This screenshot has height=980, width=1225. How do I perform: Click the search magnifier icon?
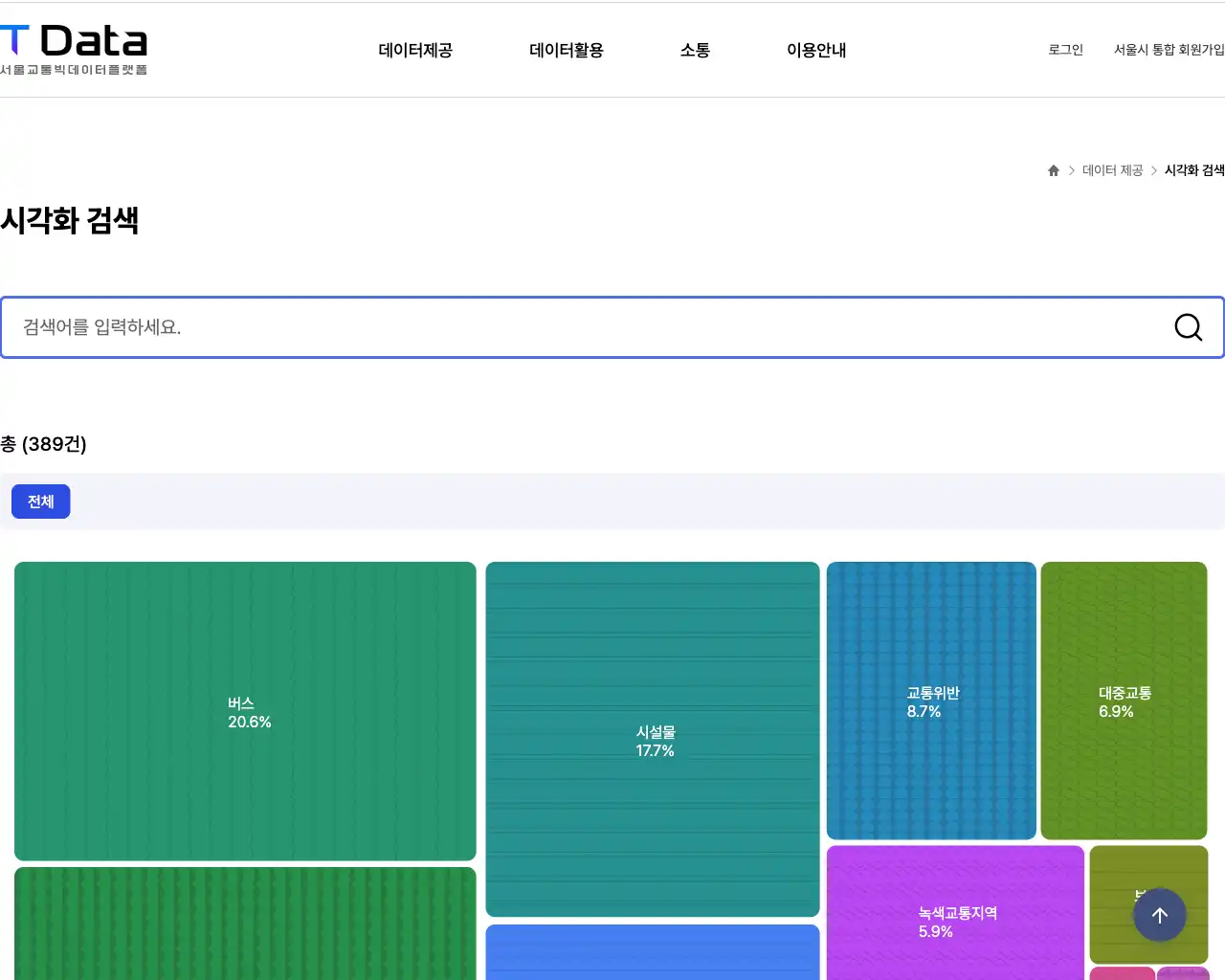coord(1188,327)
